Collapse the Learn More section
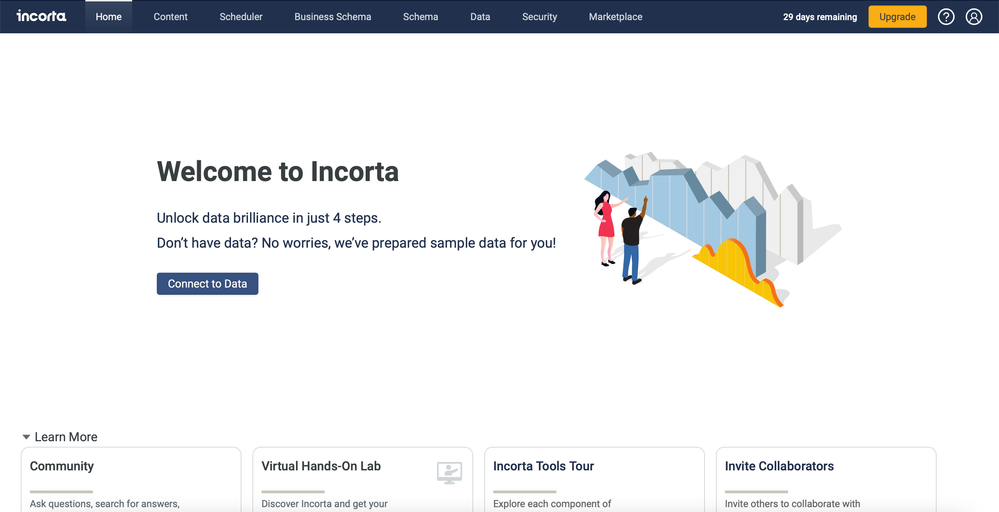This screenshot has width=999, height=512. [x=26, y=437]
